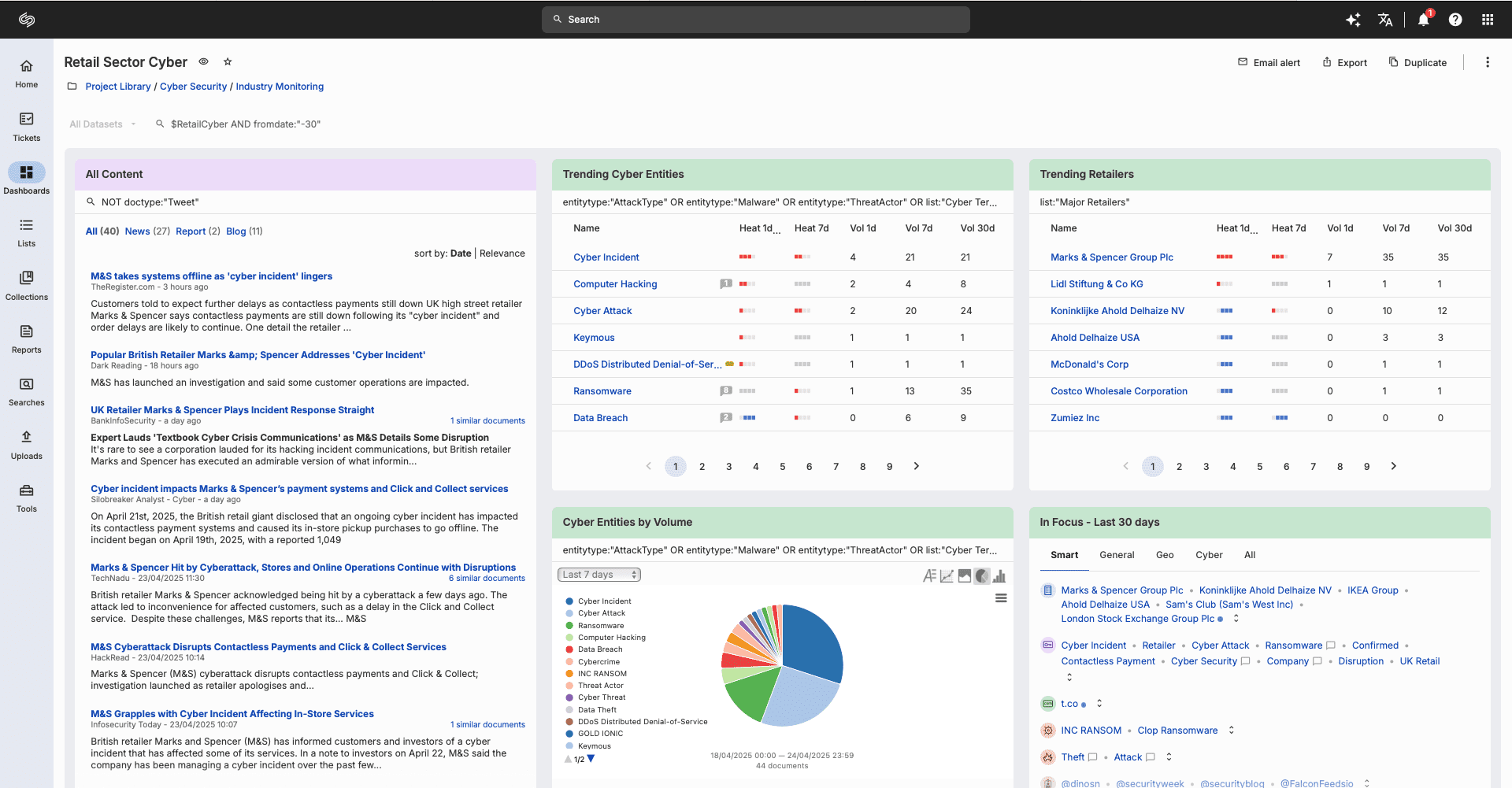
Task: Toggle Cyber Incident series in chart legend
Action: (x=598, y=601)
